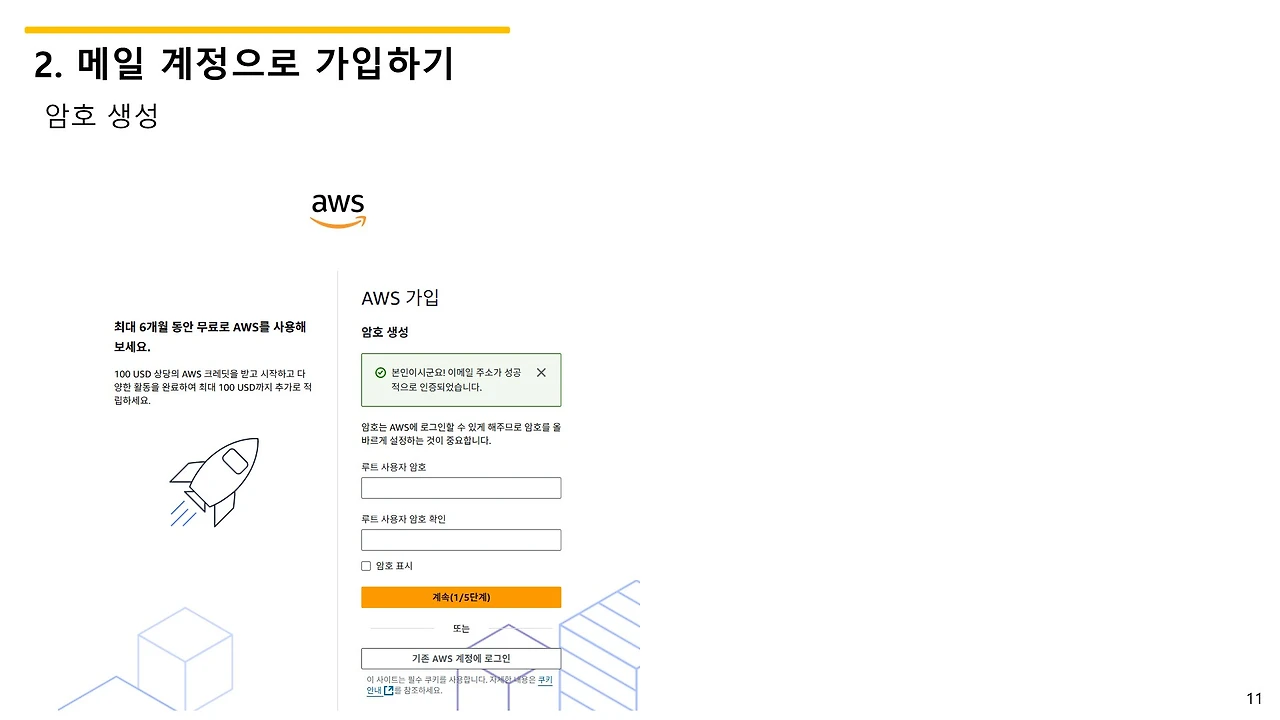The height and width of the screenshot is (720, 1280).
Task: Uncheck the password display checkbox
Action: pyautogui.click(x=366, y=565)
